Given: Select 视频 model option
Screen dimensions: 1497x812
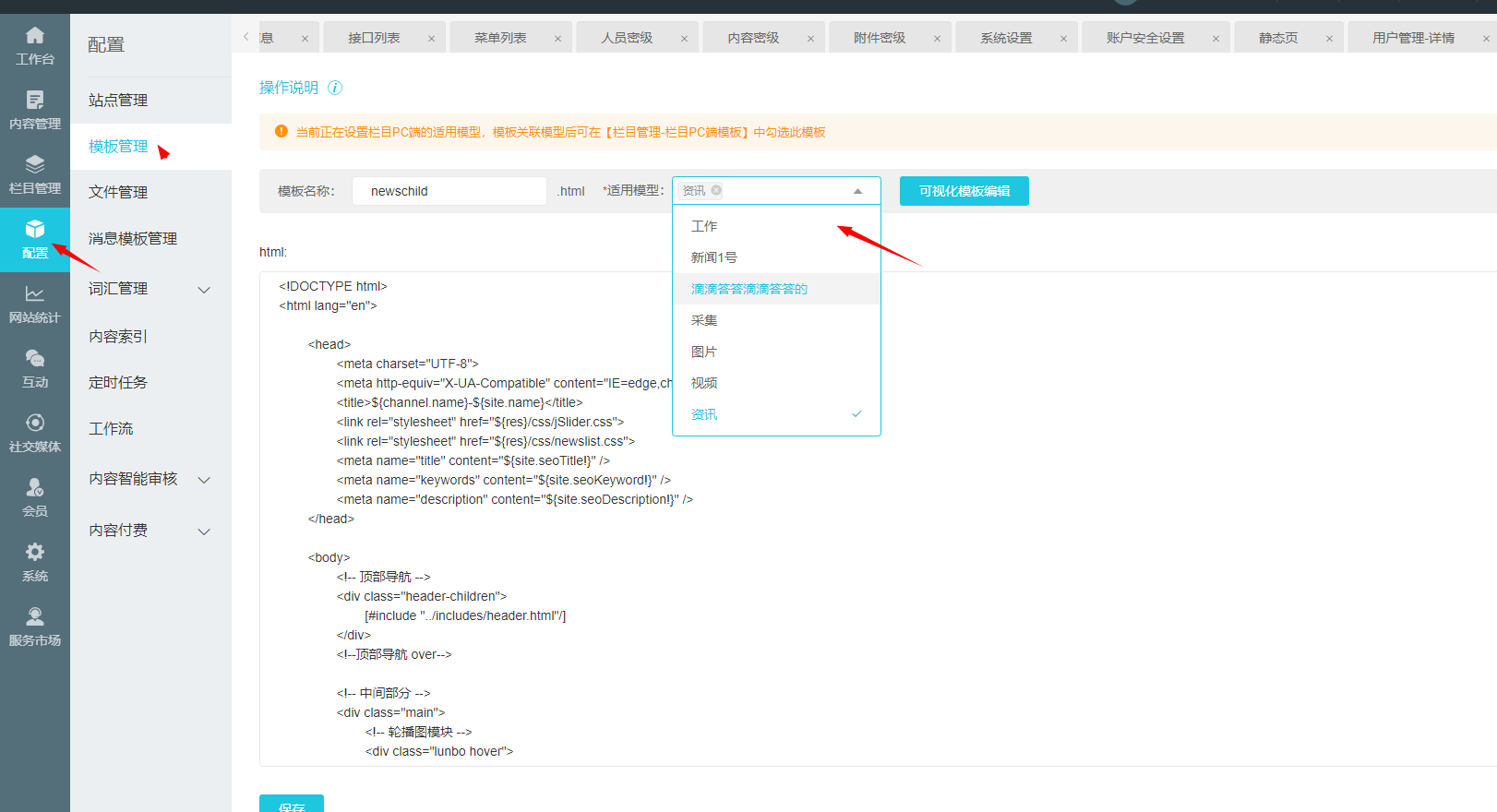Looking at the screenshot, I should 776,383.
